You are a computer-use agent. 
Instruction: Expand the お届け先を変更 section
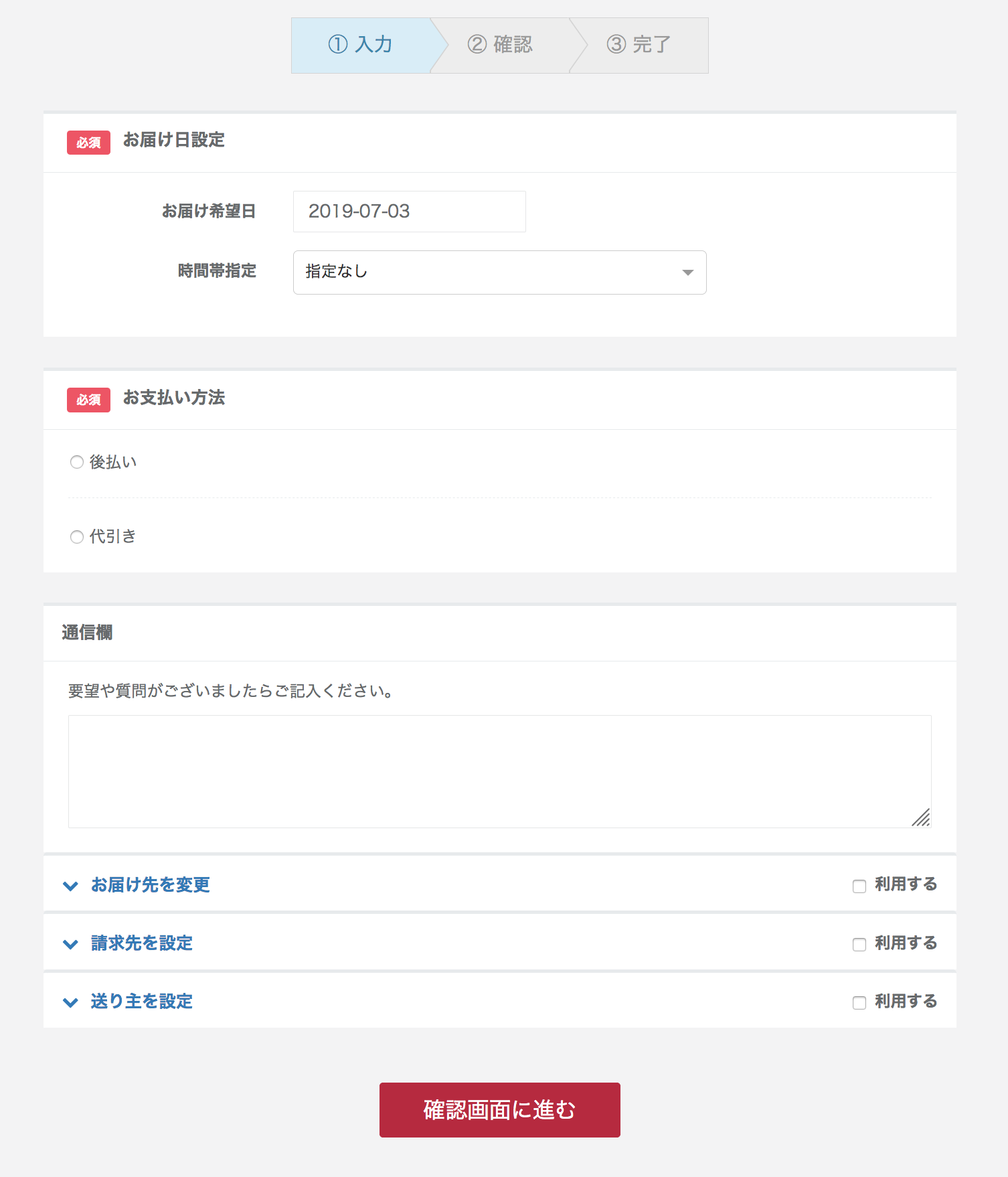coord(151,885)
